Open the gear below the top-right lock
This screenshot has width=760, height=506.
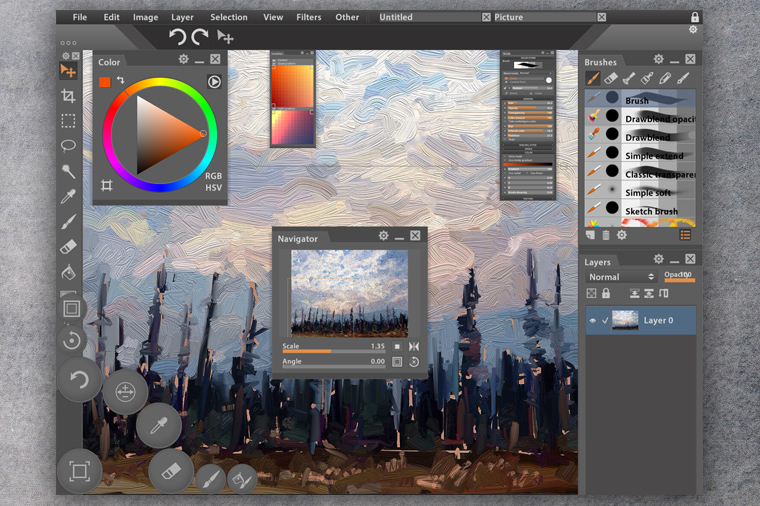click(693, 30)
